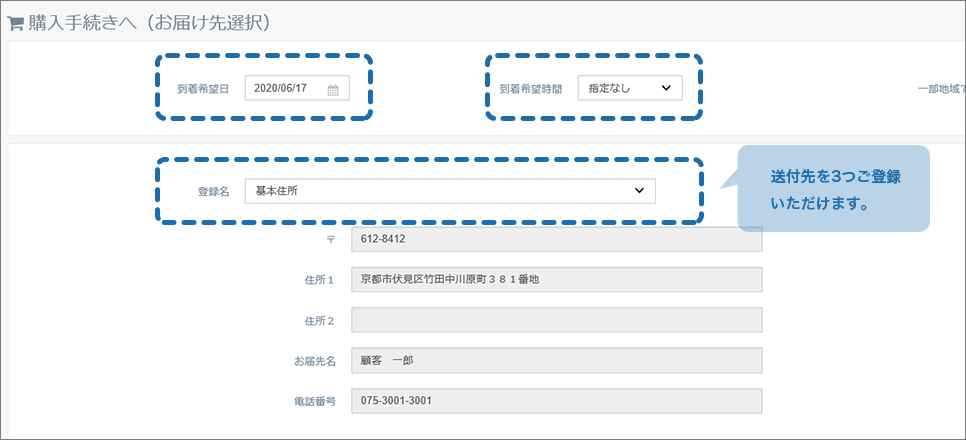966x440 pixels.
Task: Click the shopping cart icon in the header
Action: 15,23
